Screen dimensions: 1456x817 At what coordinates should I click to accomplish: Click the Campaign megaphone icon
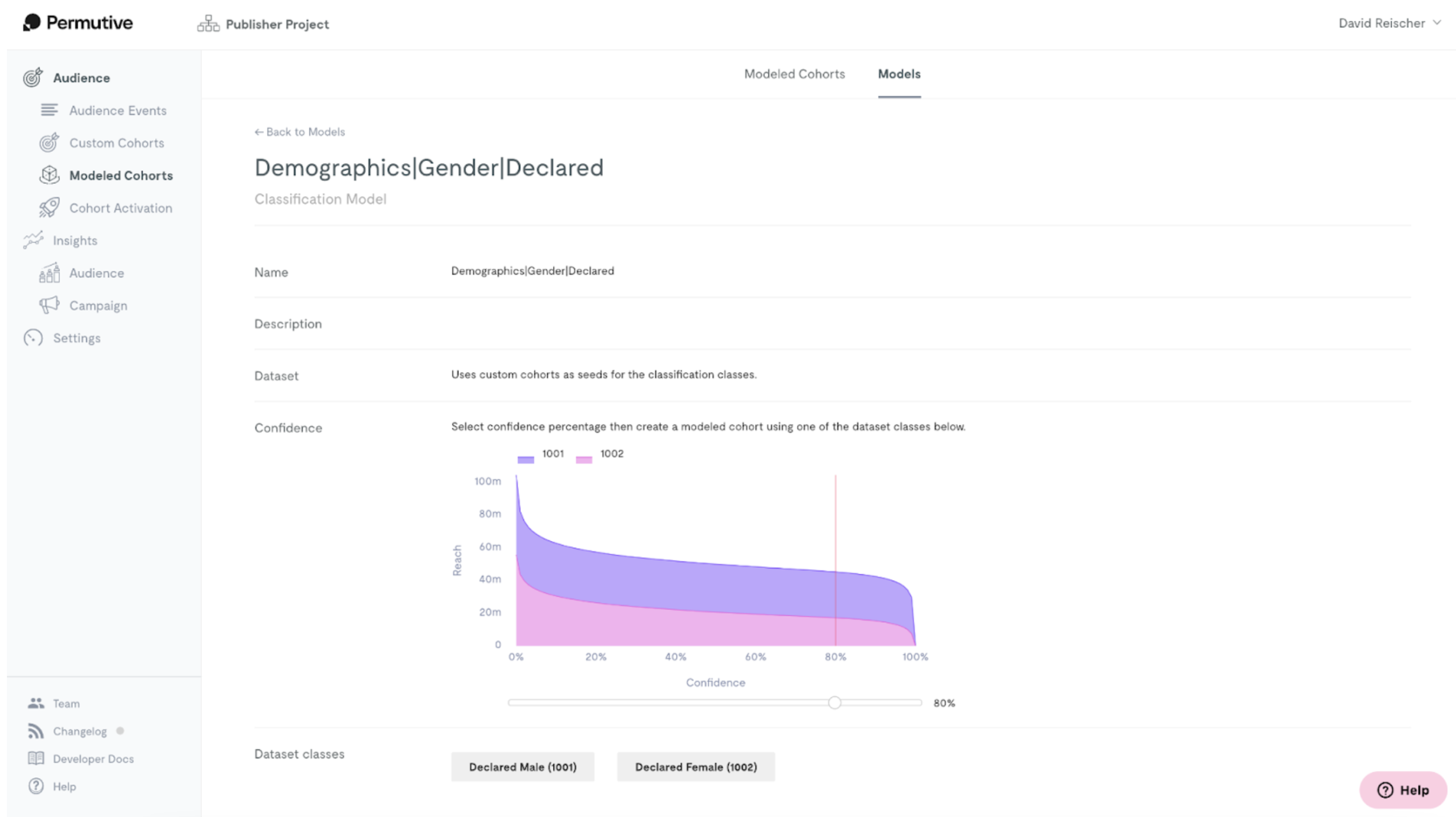[x=49, y=305]
